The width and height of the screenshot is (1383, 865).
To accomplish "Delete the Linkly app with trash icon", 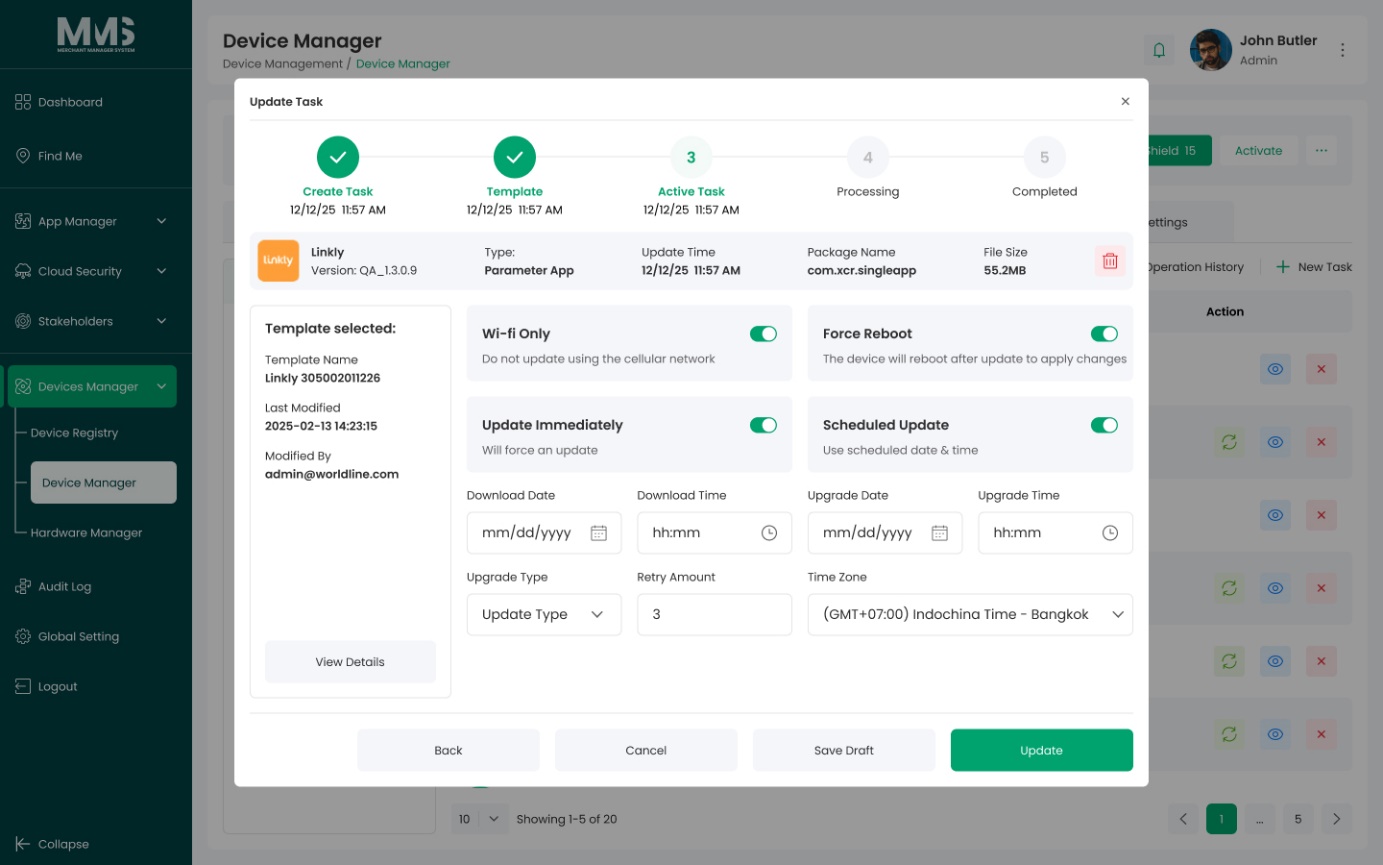I will click(1109, 261).
